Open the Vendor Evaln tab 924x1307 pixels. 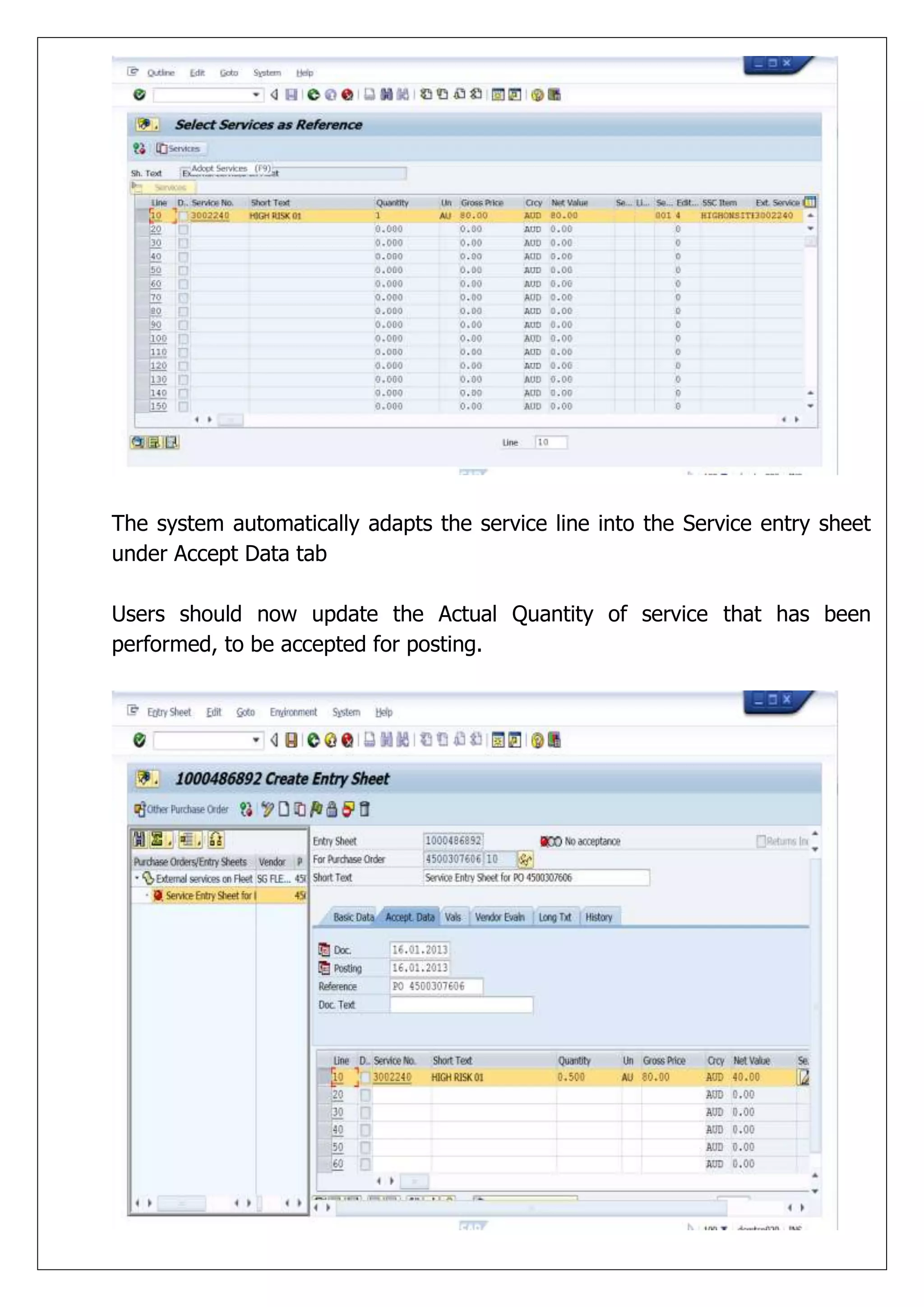click(x=499, y=917)
